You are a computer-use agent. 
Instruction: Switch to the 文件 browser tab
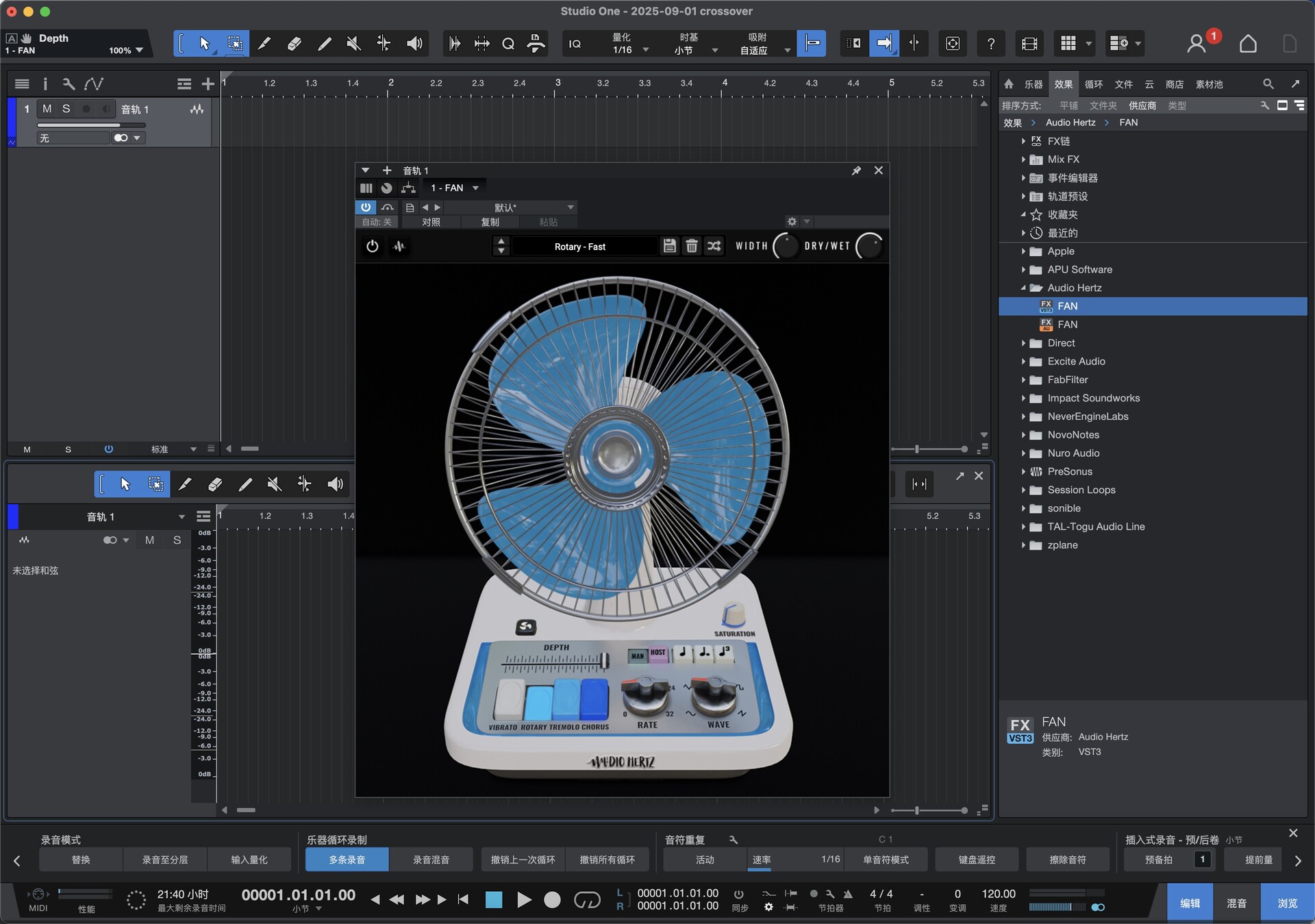(1123, 84)
